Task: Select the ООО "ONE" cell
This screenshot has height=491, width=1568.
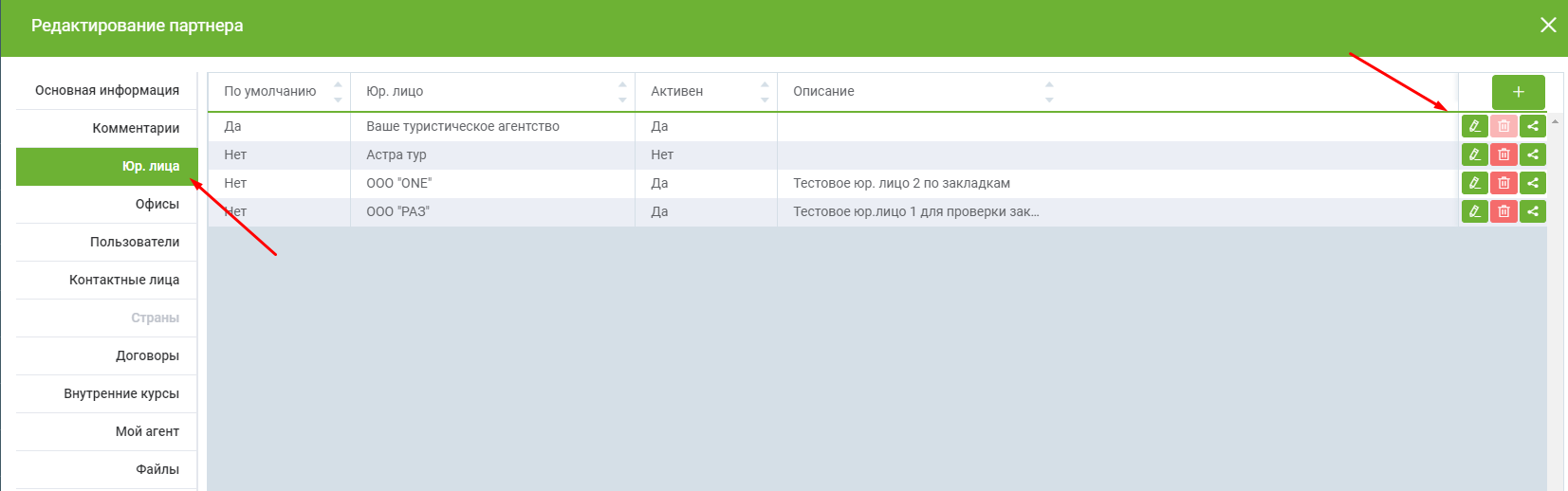Action: 492,183
